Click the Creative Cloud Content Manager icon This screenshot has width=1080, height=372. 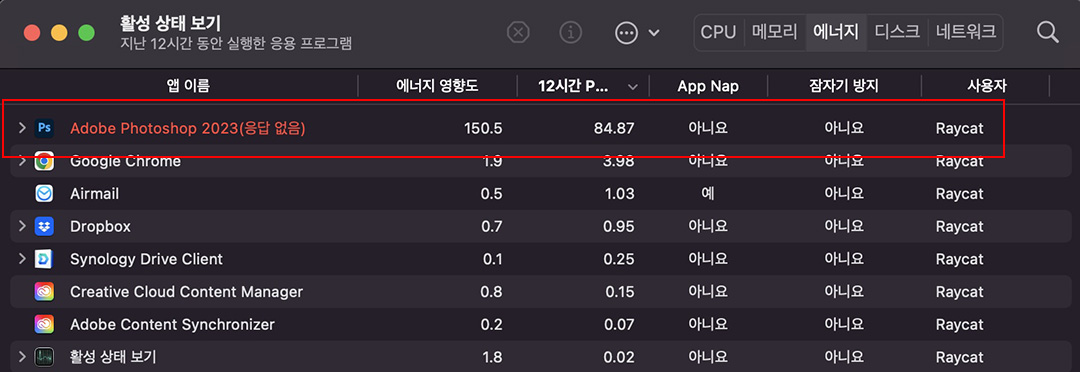[45, 292]
